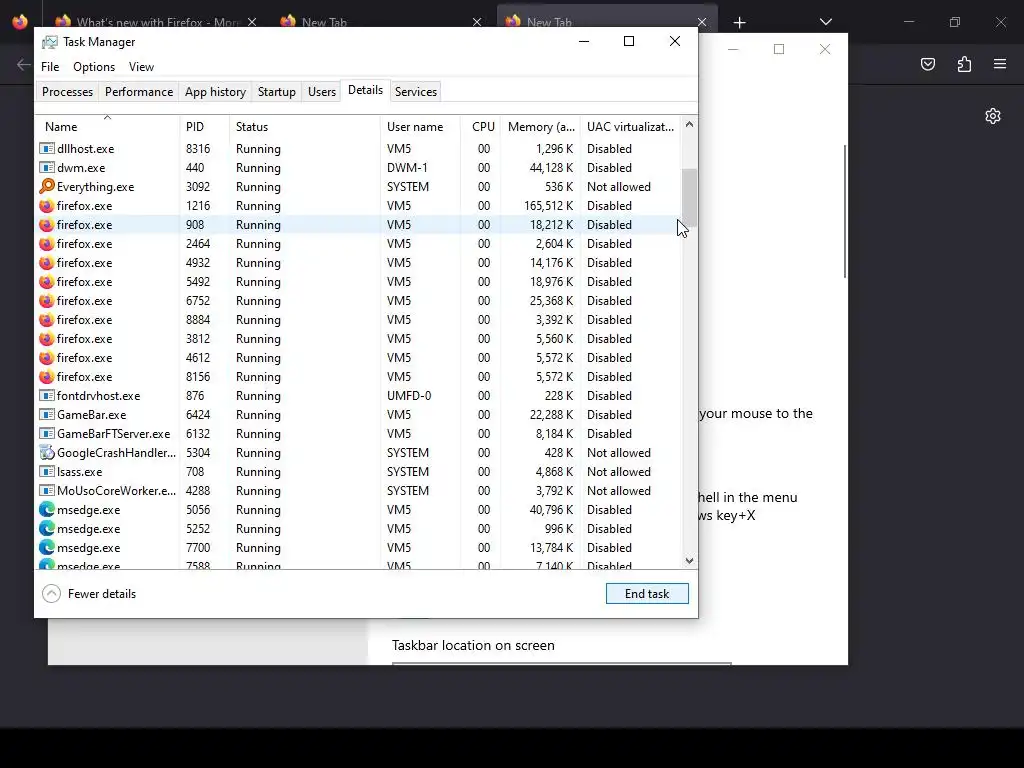This screenshot has width=1024, height=768.
Task: Sort by UAC virtualization column header
Action: [x=630, y=127]
